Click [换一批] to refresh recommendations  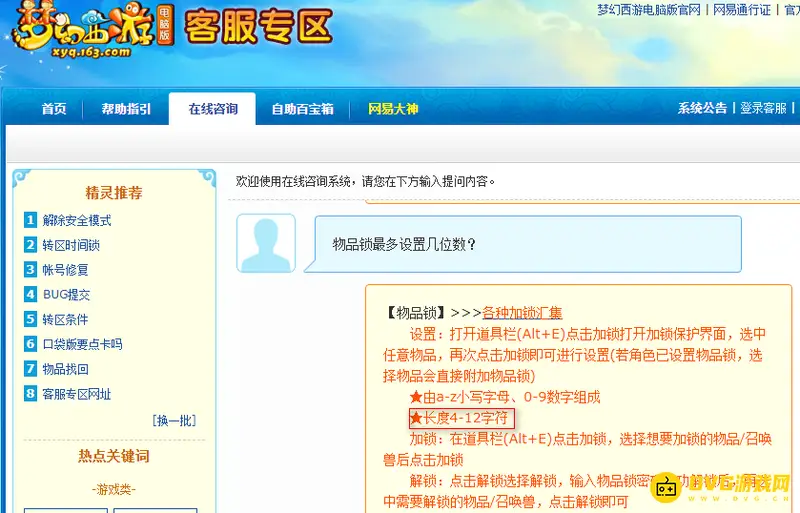pos(174,421)
